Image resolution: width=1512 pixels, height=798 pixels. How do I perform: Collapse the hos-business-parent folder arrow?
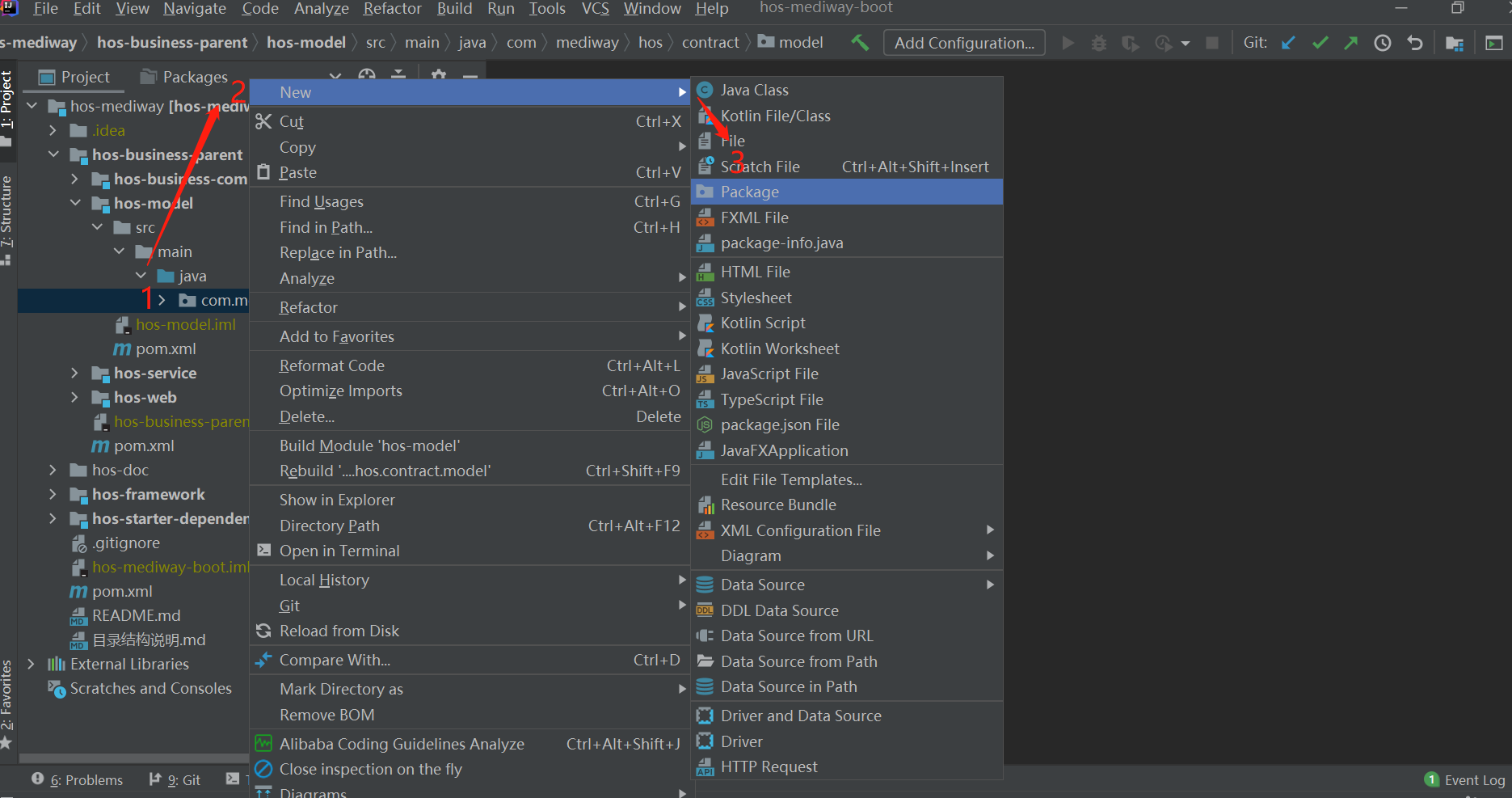pos(53,154)
